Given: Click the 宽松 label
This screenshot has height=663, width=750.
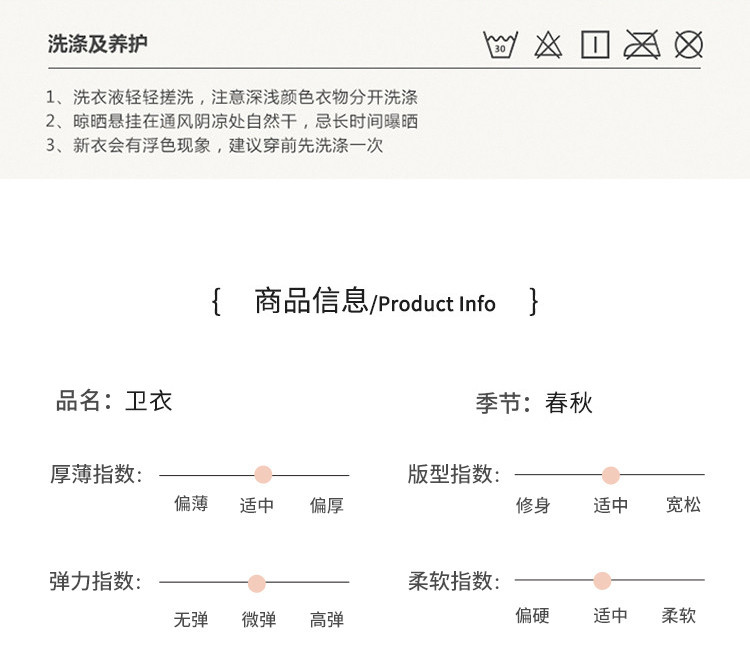Looking at the screenshot, I should point(684,504).
